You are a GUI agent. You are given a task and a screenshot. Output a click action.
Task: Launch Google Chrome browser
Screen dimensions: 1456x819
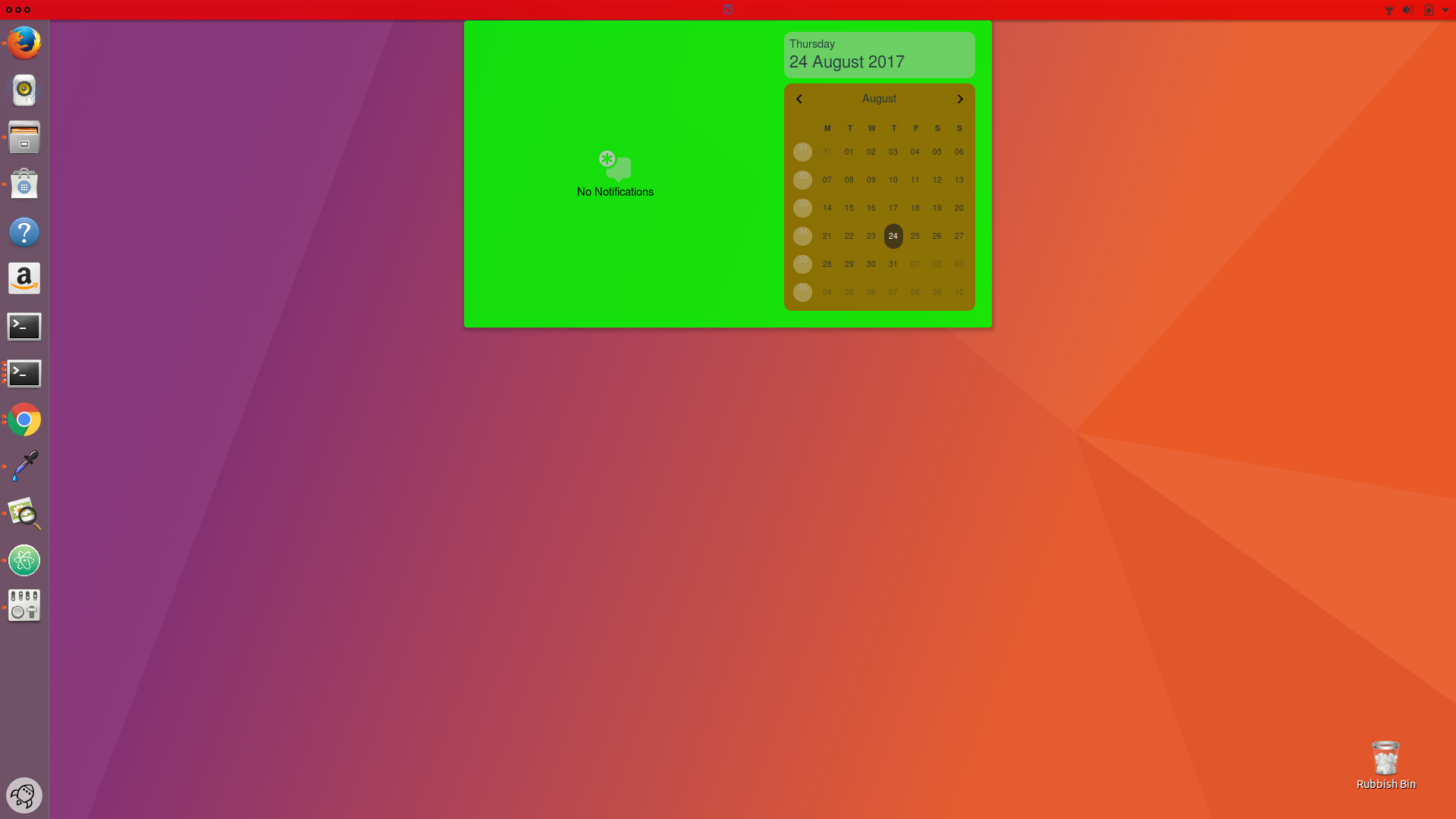(x=24, y=420)
